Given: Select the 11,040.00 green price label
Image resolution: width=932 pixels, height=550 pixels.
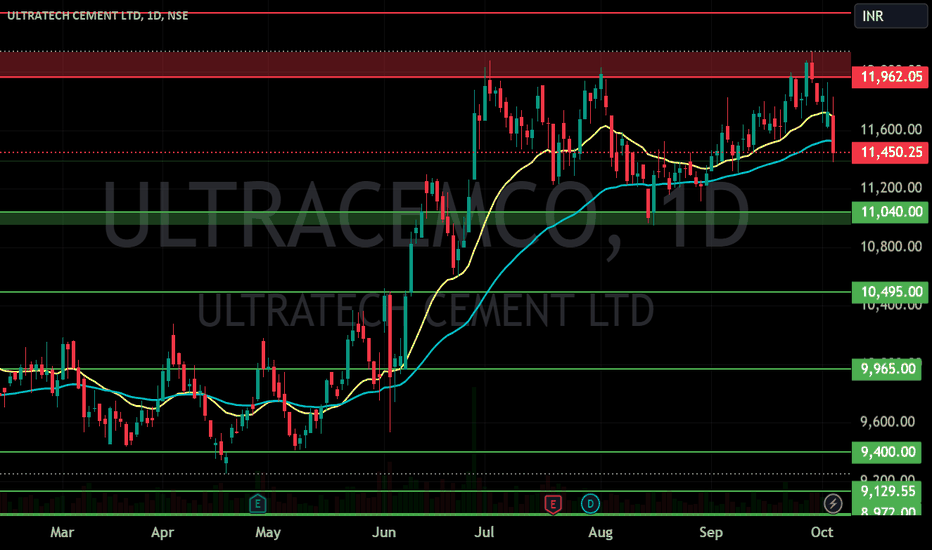Looking at the screenshot, I should coord(890,212).
